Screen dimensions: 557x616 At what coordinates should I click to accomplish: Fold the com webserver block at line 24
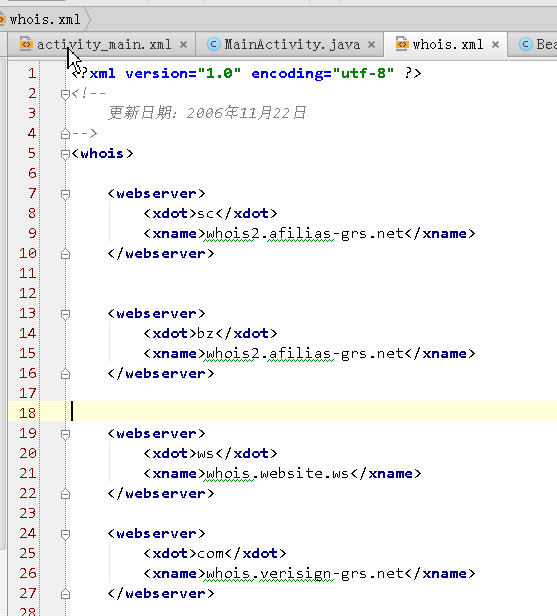coord(65,534)
